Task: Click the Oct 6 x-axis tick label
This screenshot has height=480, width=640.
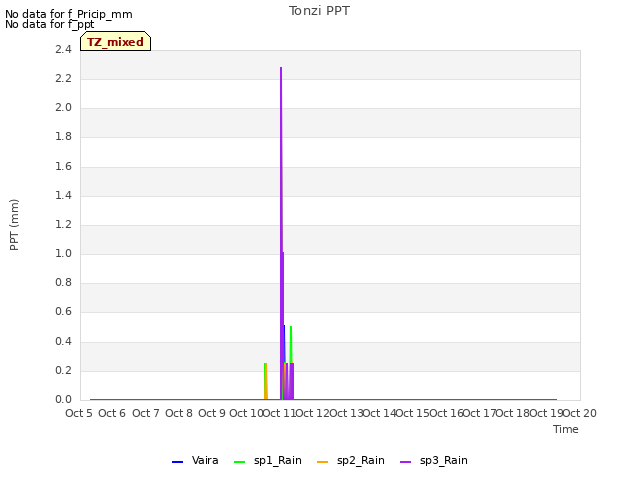Action: (x=112, y=413)
